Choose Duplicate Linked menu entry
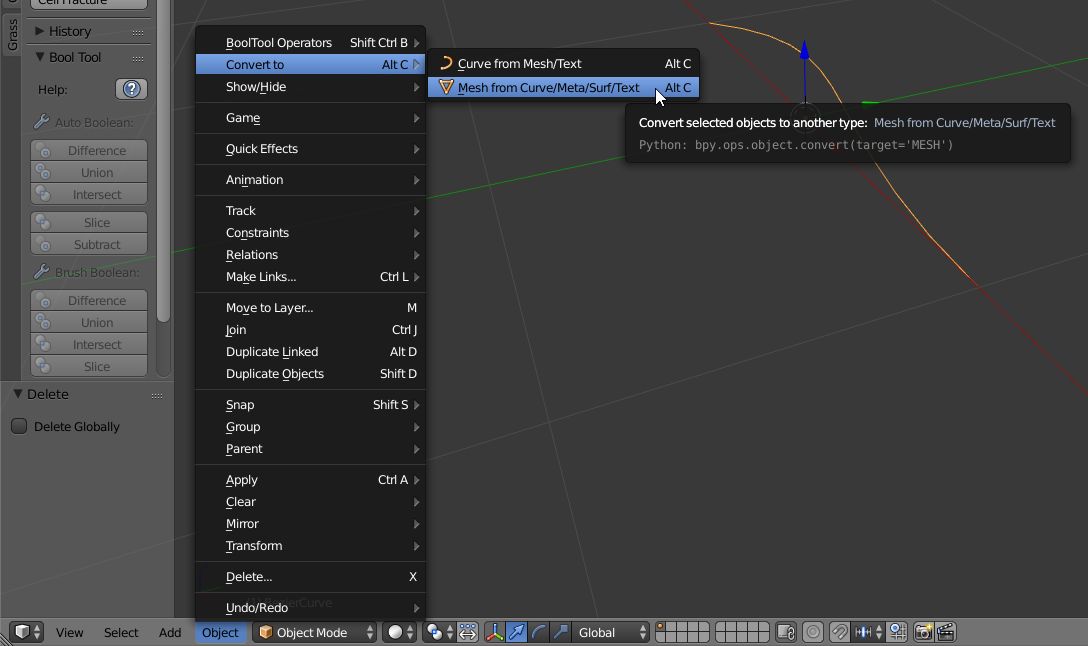The height and width of the screenshot is (646, 1088). 310,352
